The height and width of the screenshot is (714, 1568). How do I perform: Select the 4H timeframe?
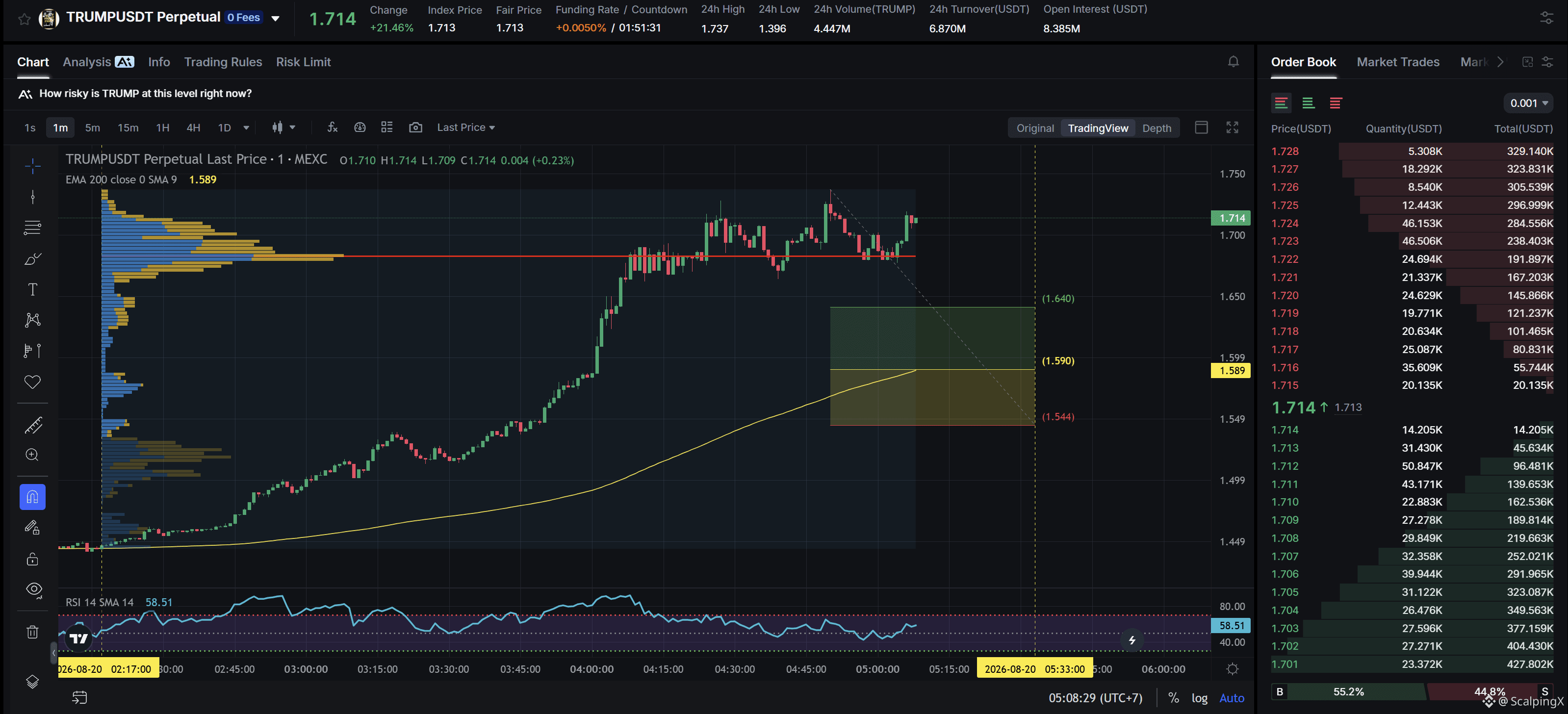click(194, 128)
